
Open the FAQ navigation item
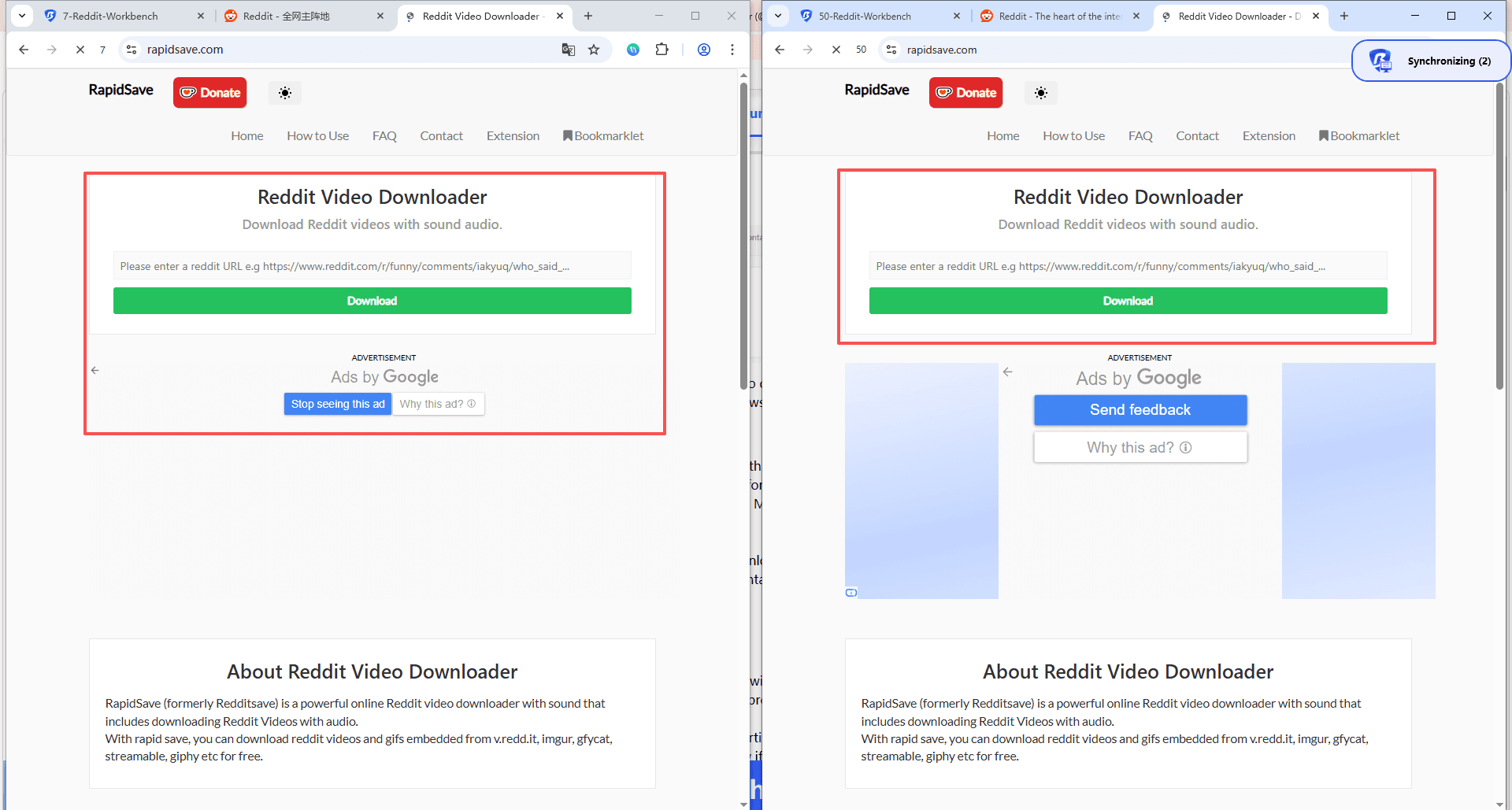(384, 135)
